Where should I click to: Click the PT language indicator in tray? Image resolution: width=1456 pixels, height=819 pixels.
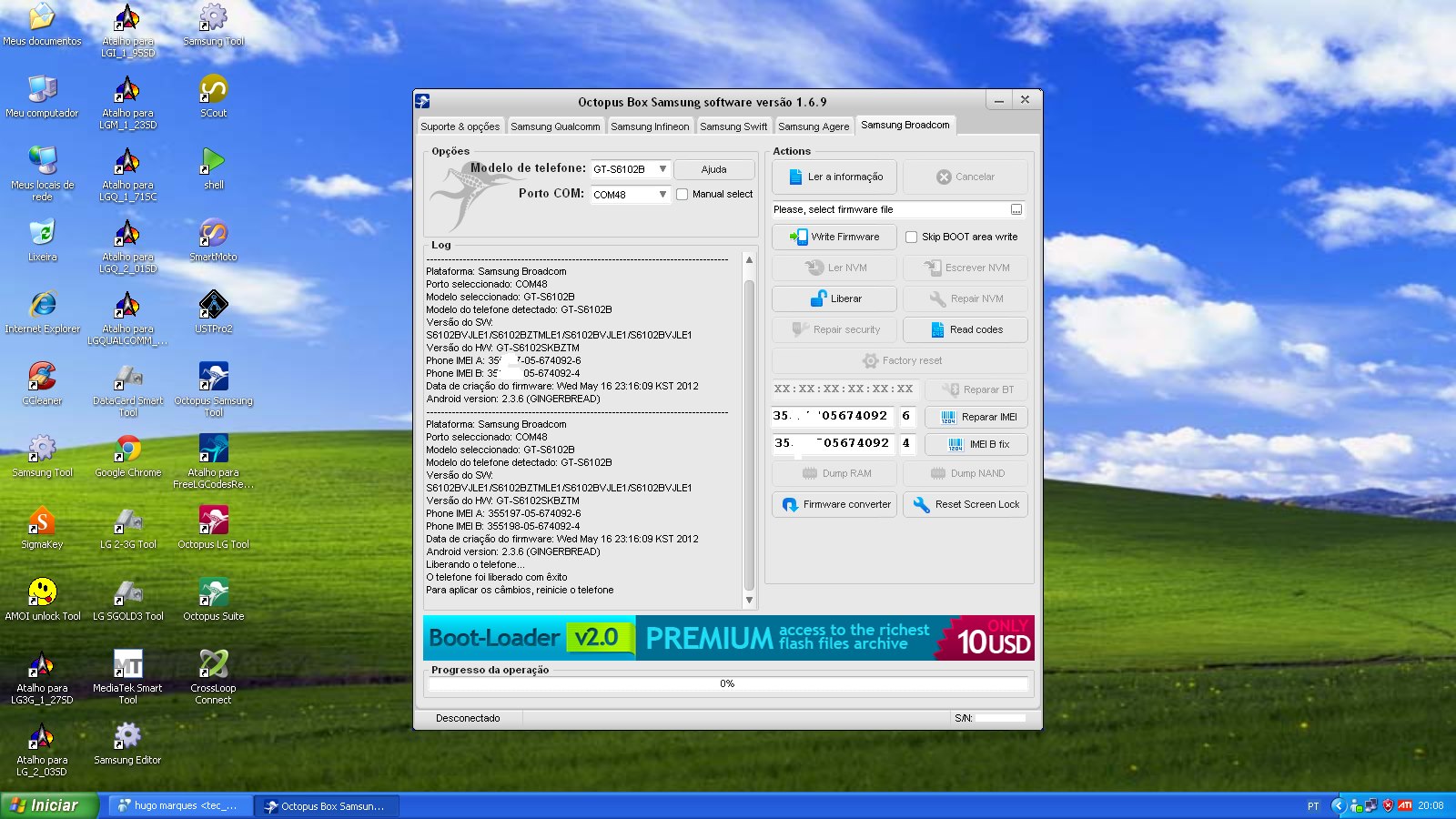tap(1313, 806)
